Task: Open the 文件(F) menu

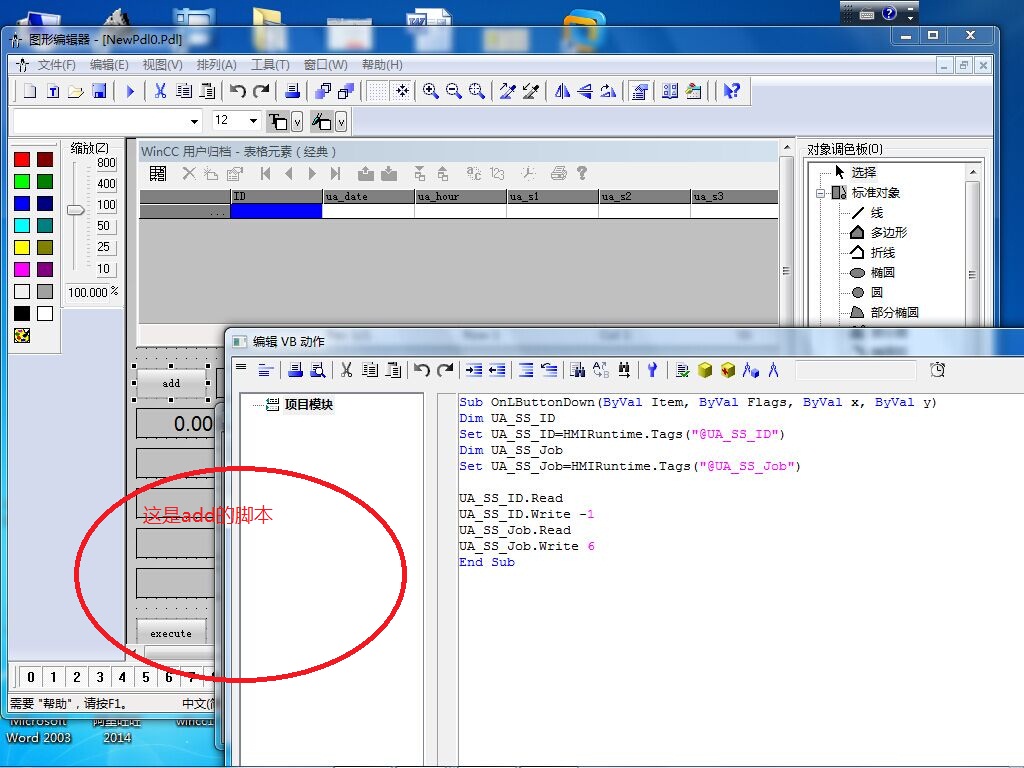Action: coord(56,65)
